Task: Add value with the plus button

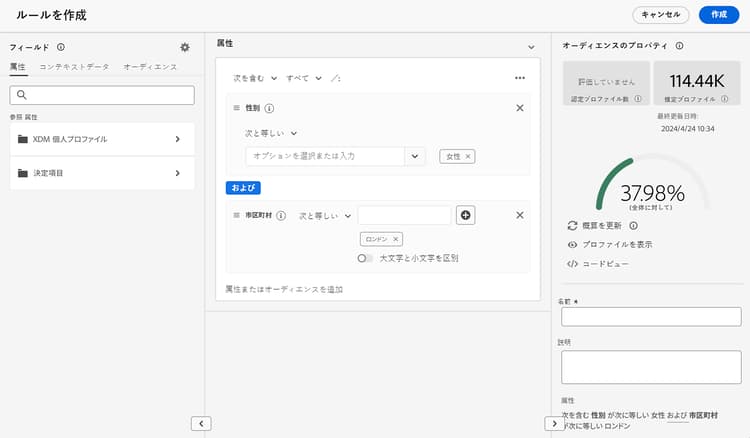Action: tap(465, 215)
